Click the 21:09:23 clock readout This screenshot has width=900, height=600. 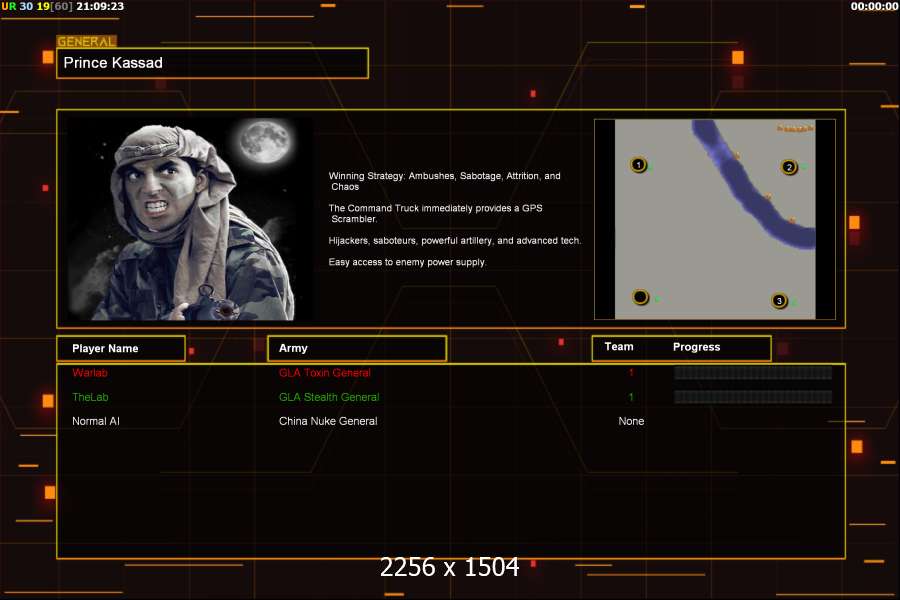tap(100, 6)
